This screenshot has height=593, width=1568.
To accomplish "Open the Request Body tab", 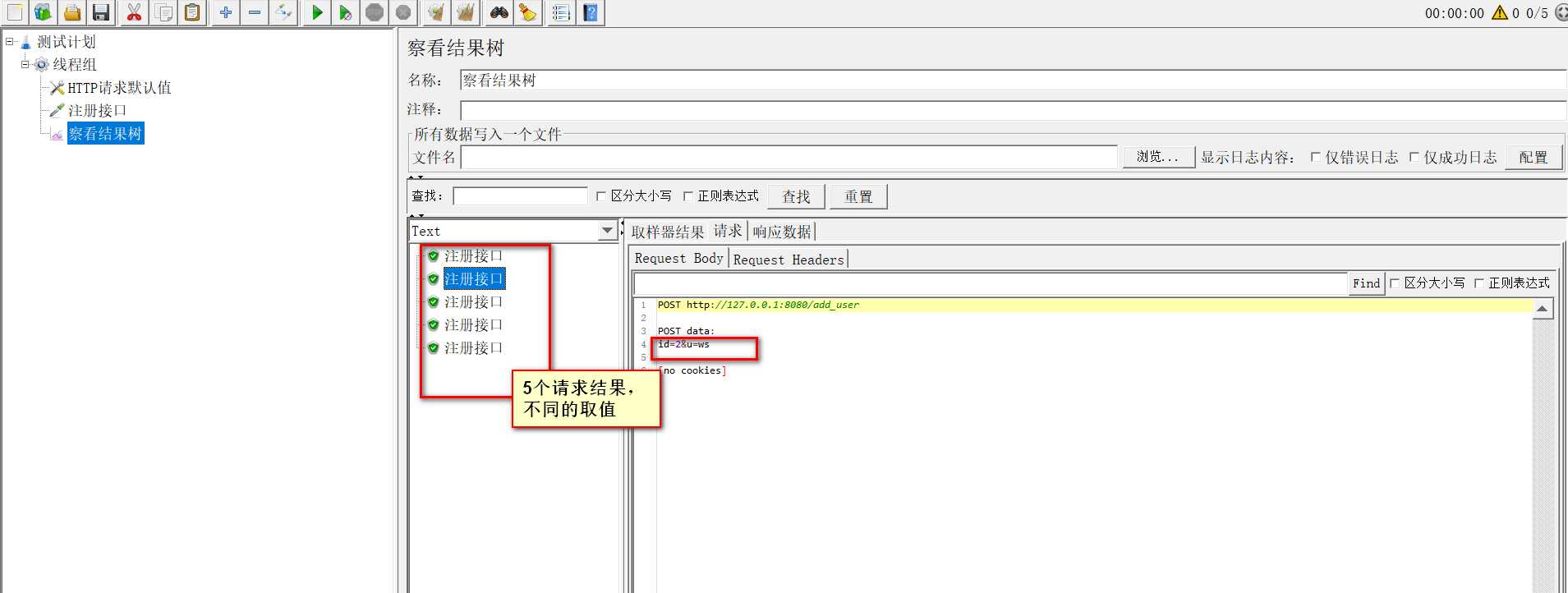I will click(x=679, y=258).
